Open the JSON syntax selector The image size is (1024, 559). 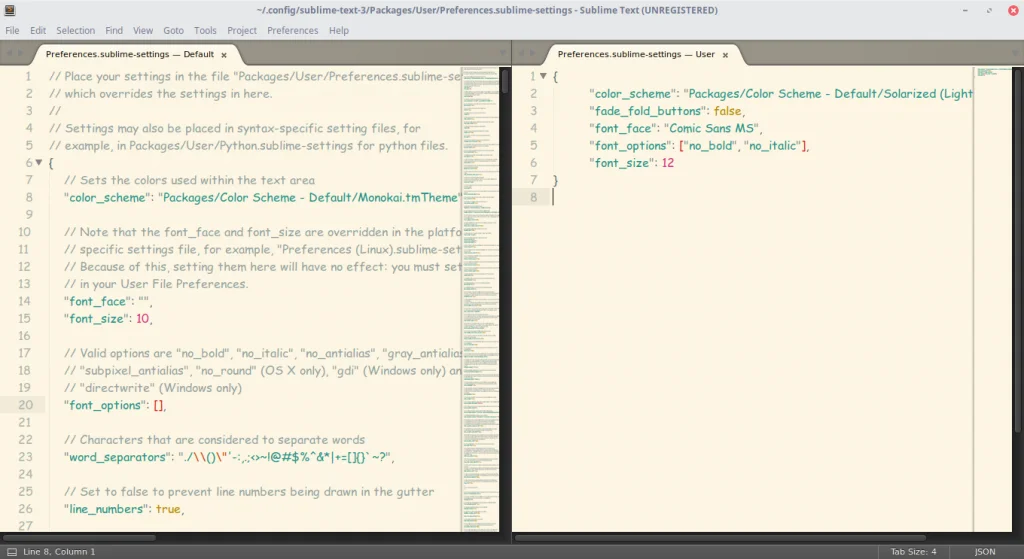985,551
